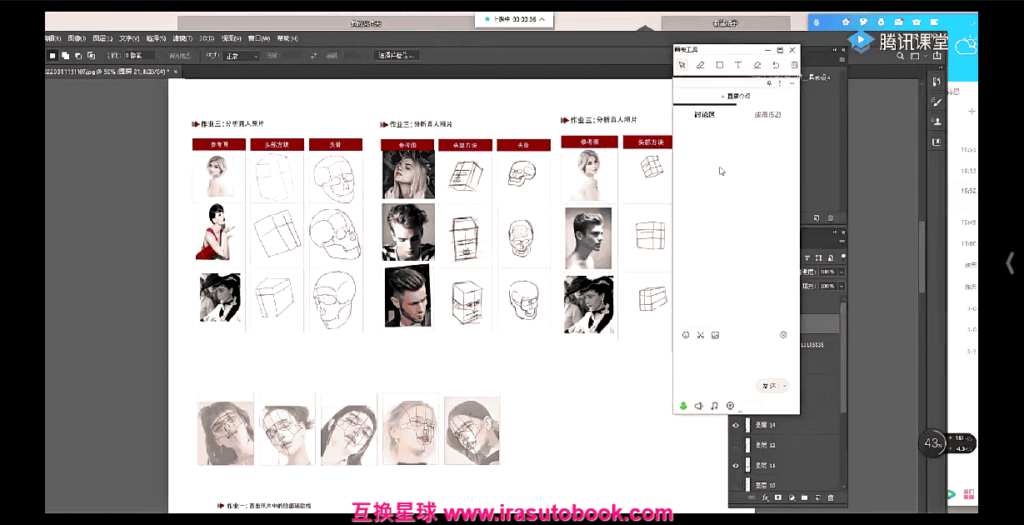Open the 帮助 menu

tap(287, 39)
